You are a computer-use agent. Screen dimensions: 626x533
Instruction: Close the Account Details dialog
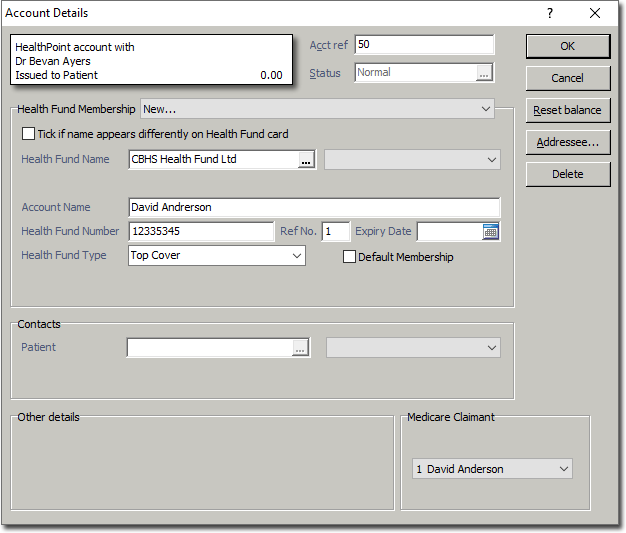coord(595,13)
